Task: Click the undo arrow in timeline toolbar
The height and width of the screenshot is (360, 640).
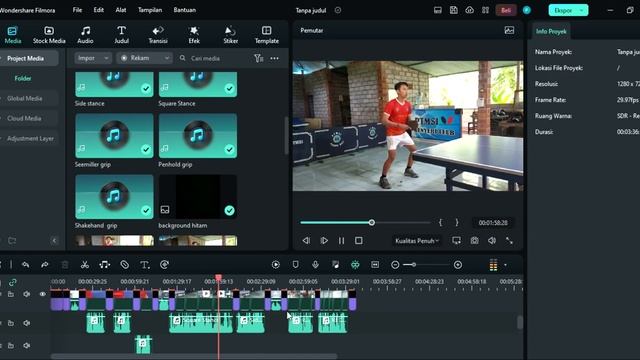Action: point(25,265)
